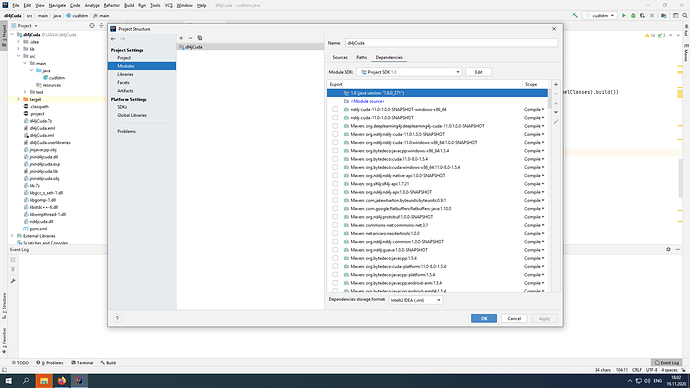This screenshot has width=690, height=388.
Task: Open Firefox from the Windows taskbar
Action: pos(62,381)
